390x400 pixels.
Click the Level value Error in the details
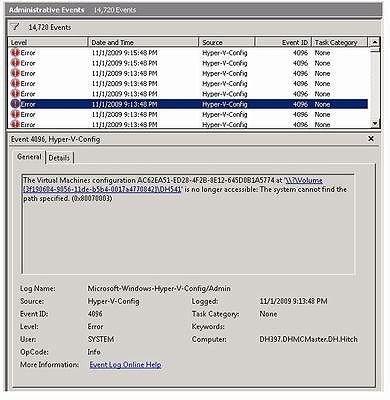[x=95, y=327]
